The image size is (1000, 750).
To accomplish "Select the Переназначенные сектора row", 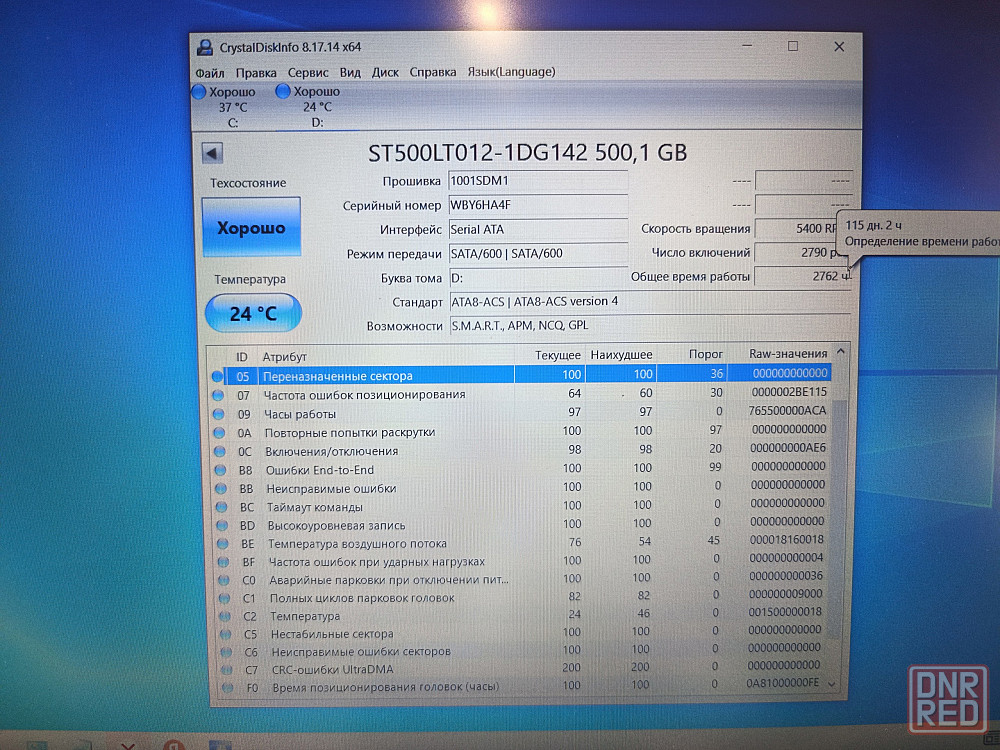I will coord(520,375).
